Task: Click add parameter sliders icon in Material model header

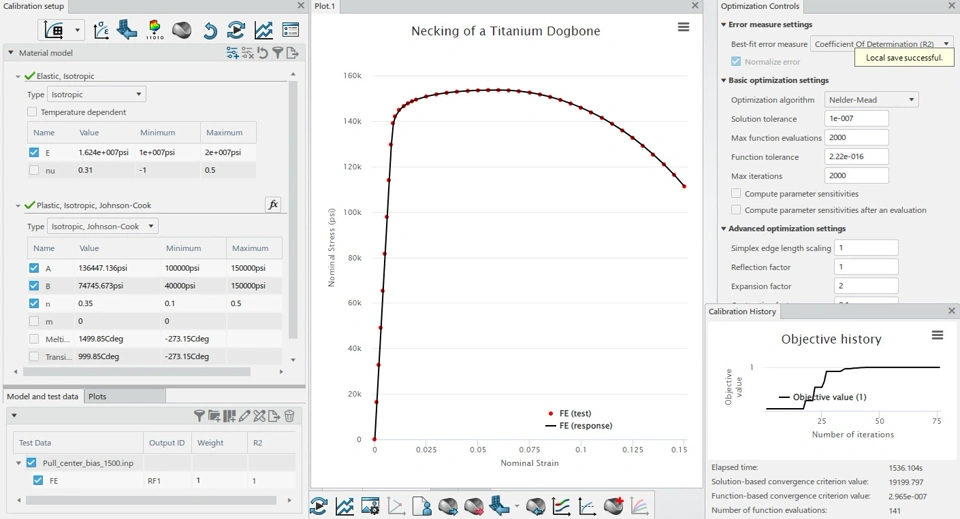Action: (x=233, y=53)
